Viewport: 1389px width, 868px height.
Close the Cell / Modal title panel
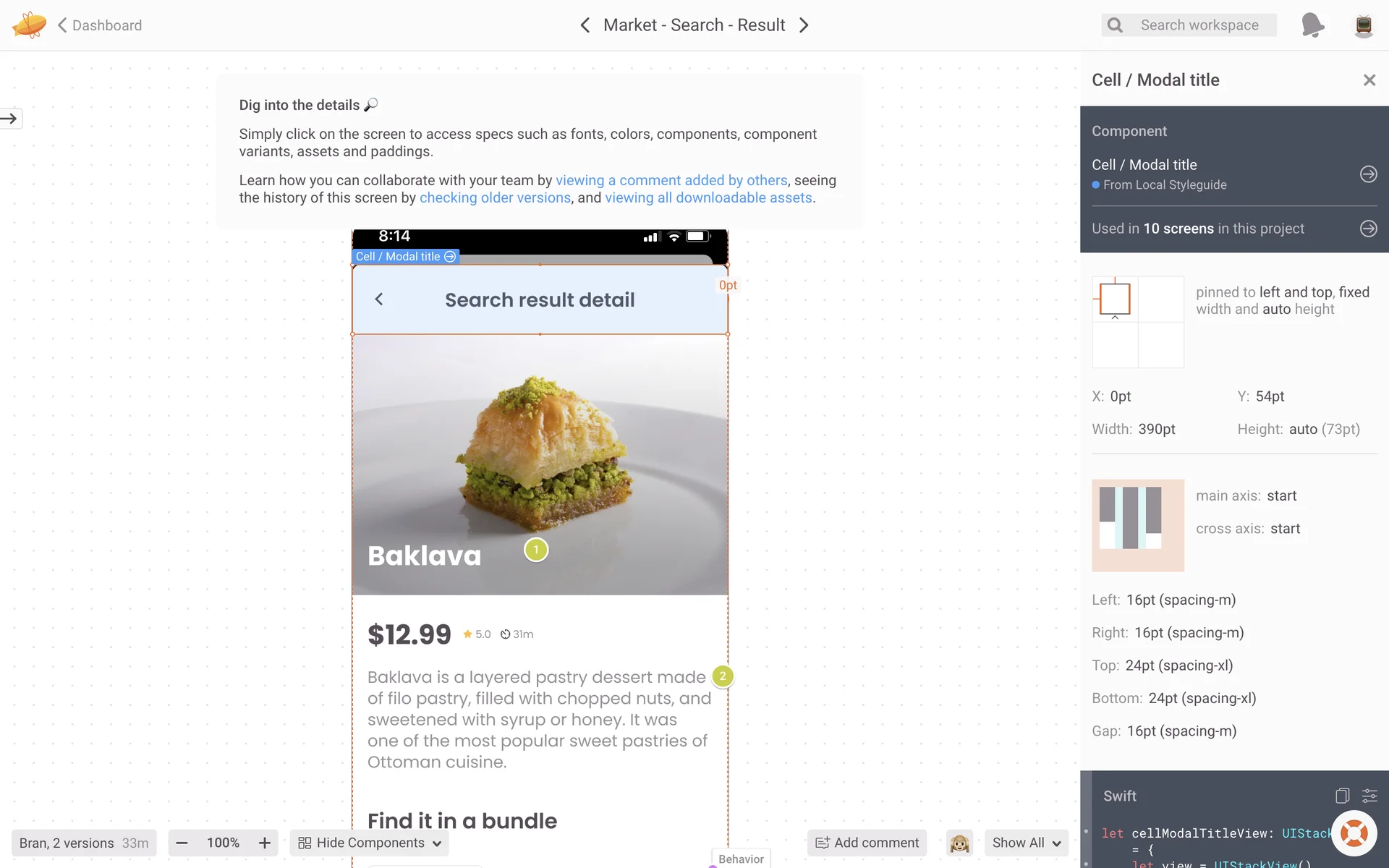point(1369,80)
